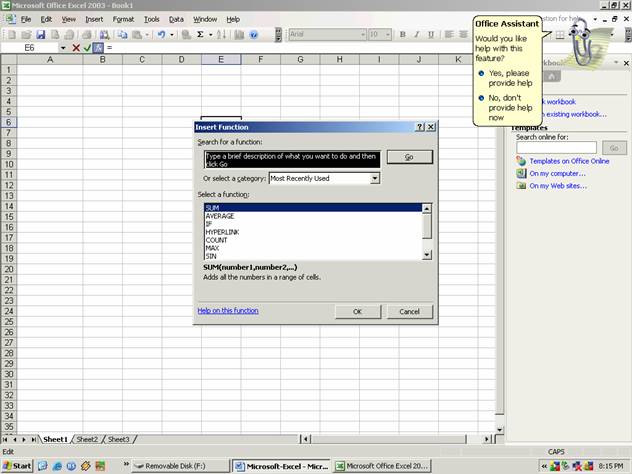This screenshot has width=632, height=474.
Task: Click horizontal scrollbar right arrow
Action: point(486,439)
